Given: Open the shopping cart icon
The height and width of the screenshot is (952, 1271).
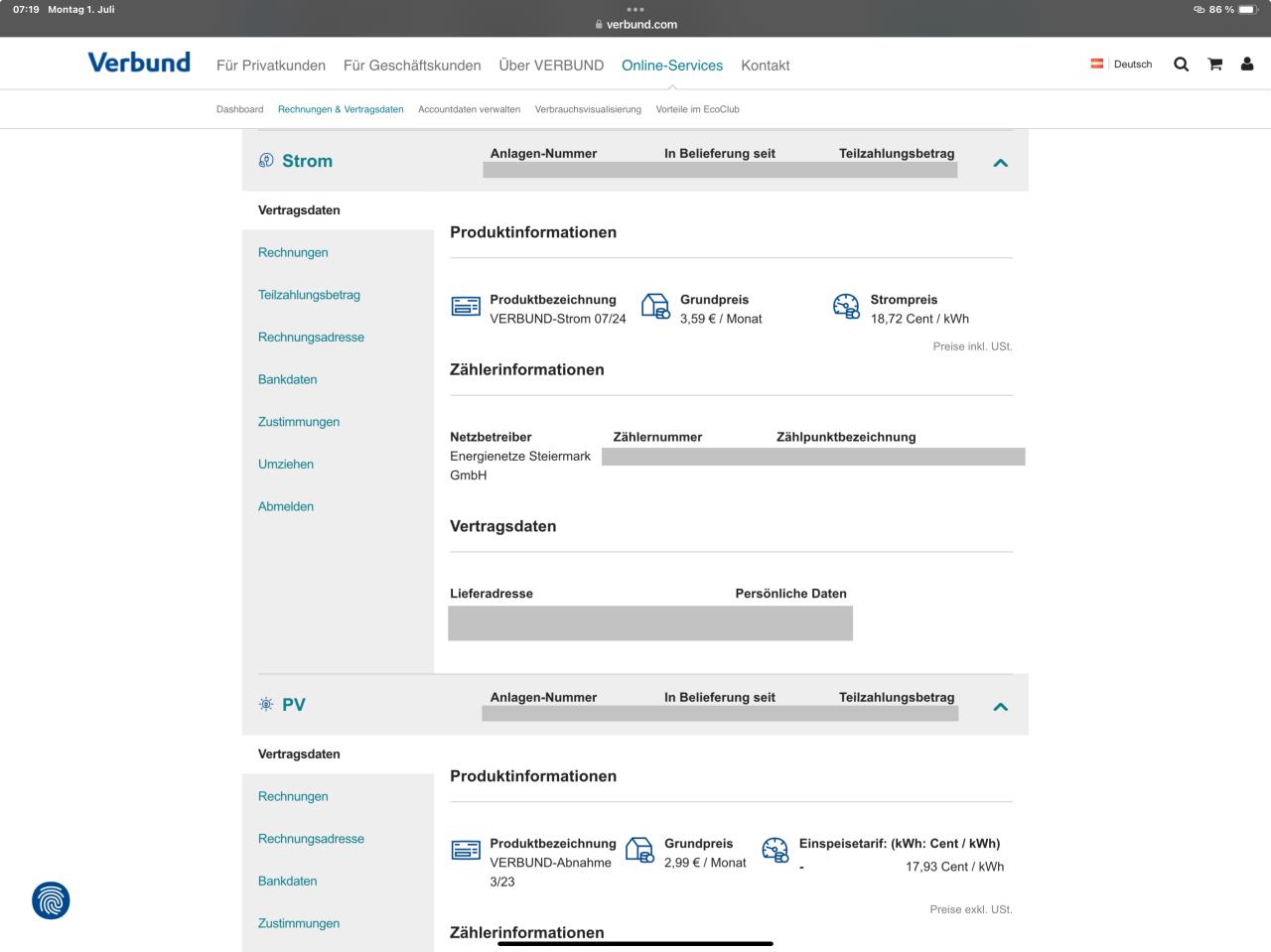Looking at the screenshot, I should pos(1214,65).
